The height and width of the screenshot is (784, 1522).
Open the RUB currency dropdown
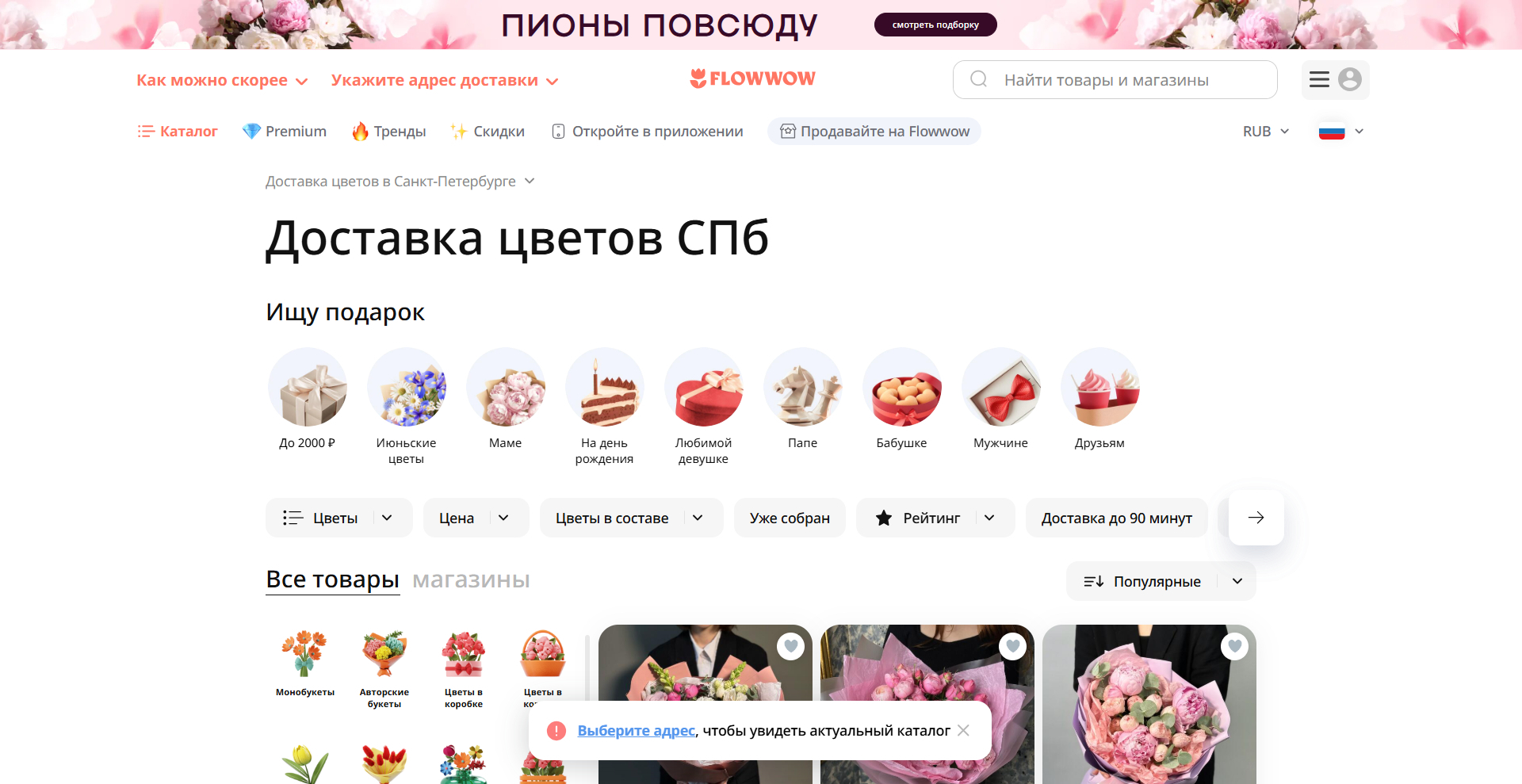point(1266,132)
